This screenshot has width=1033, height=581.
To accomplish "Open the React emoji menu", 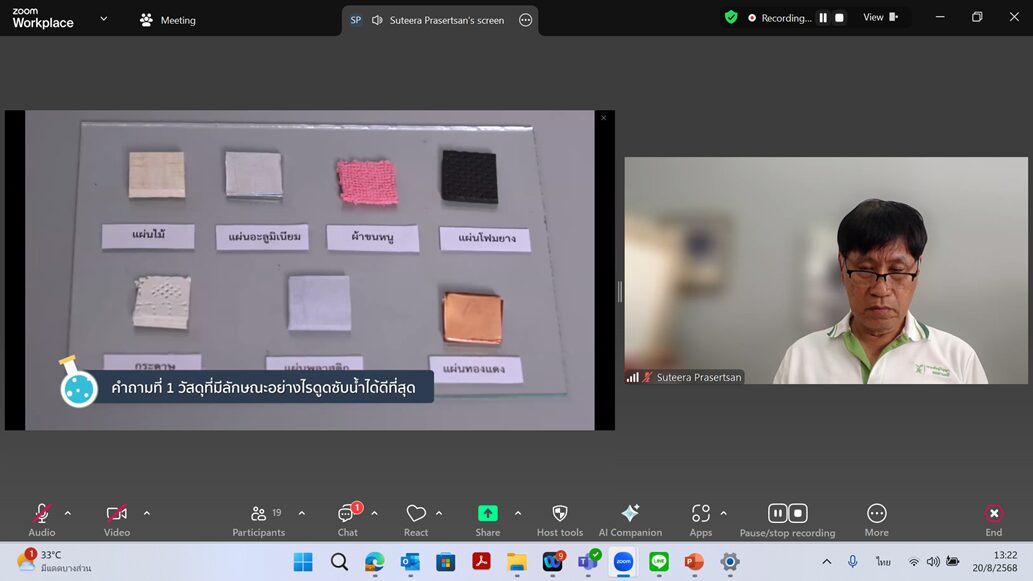I will 416,519.
